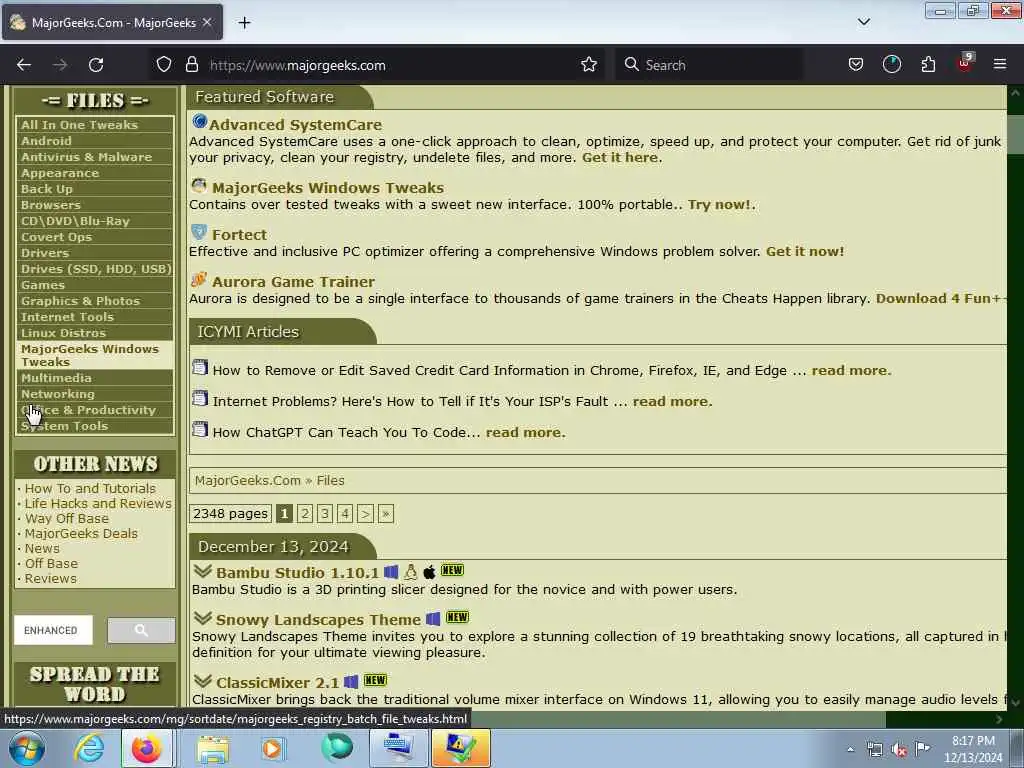This screenshot has height=768, width=1024.
Task: Bookmark this page with the star icon
Action: point(588,65)
